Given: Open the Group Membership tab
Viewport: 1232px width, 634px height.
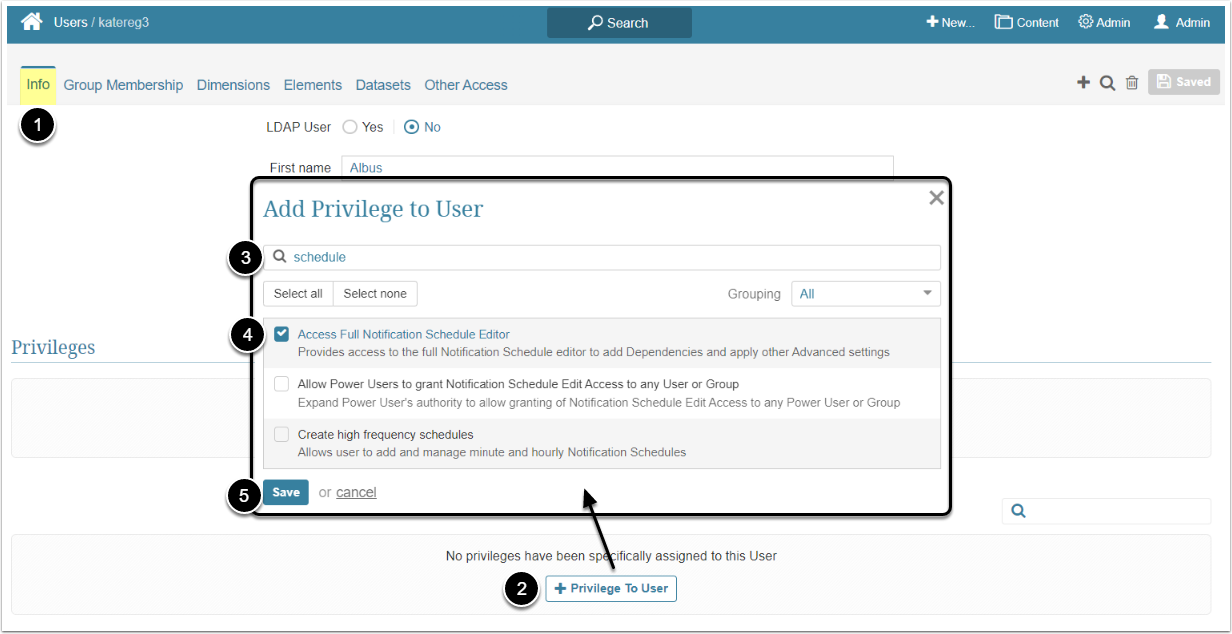Looking at the screenshot, I should point(123,85).
